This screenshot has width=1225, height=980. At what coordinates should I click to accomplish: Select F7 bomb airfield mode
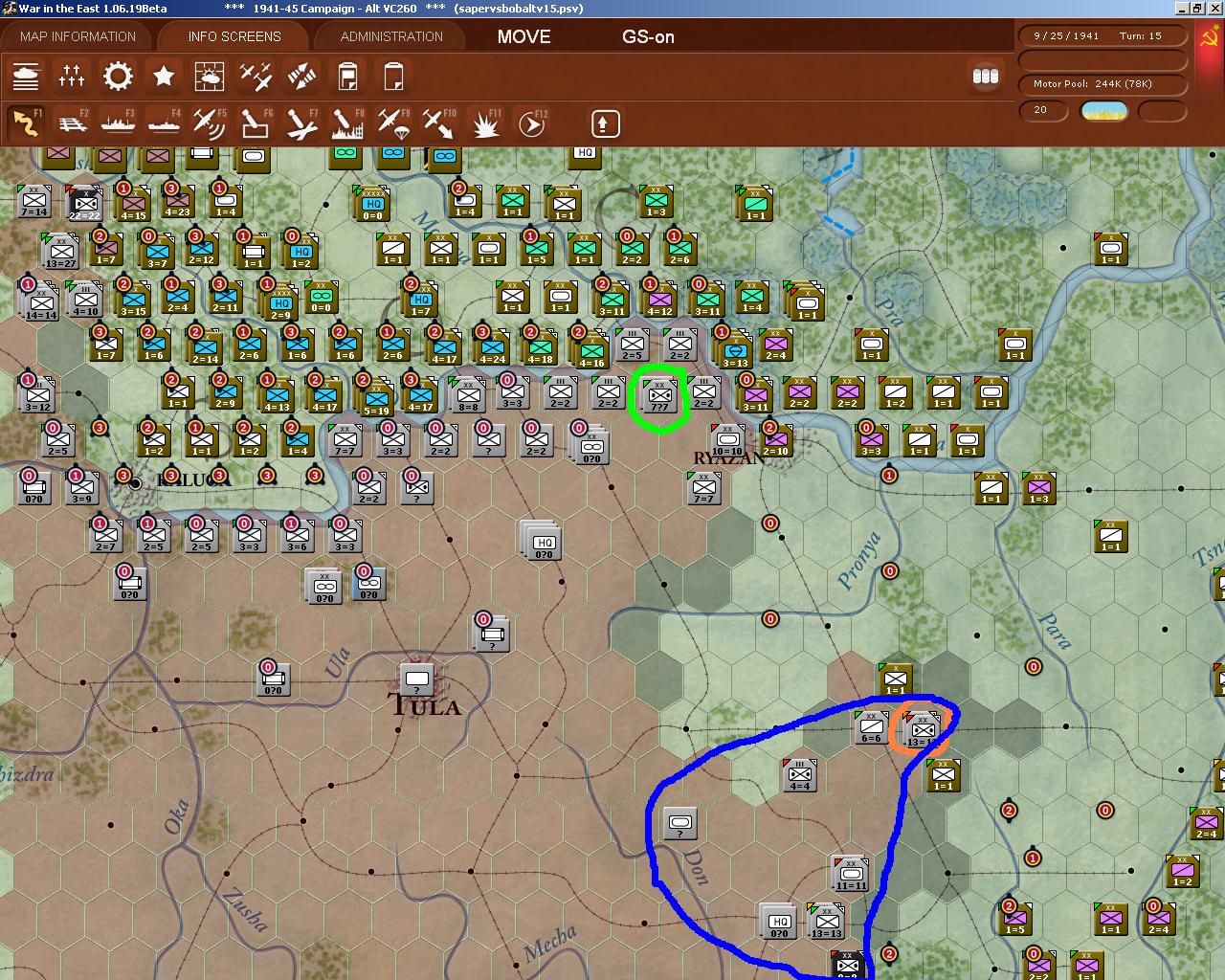[x=301, y=123]
